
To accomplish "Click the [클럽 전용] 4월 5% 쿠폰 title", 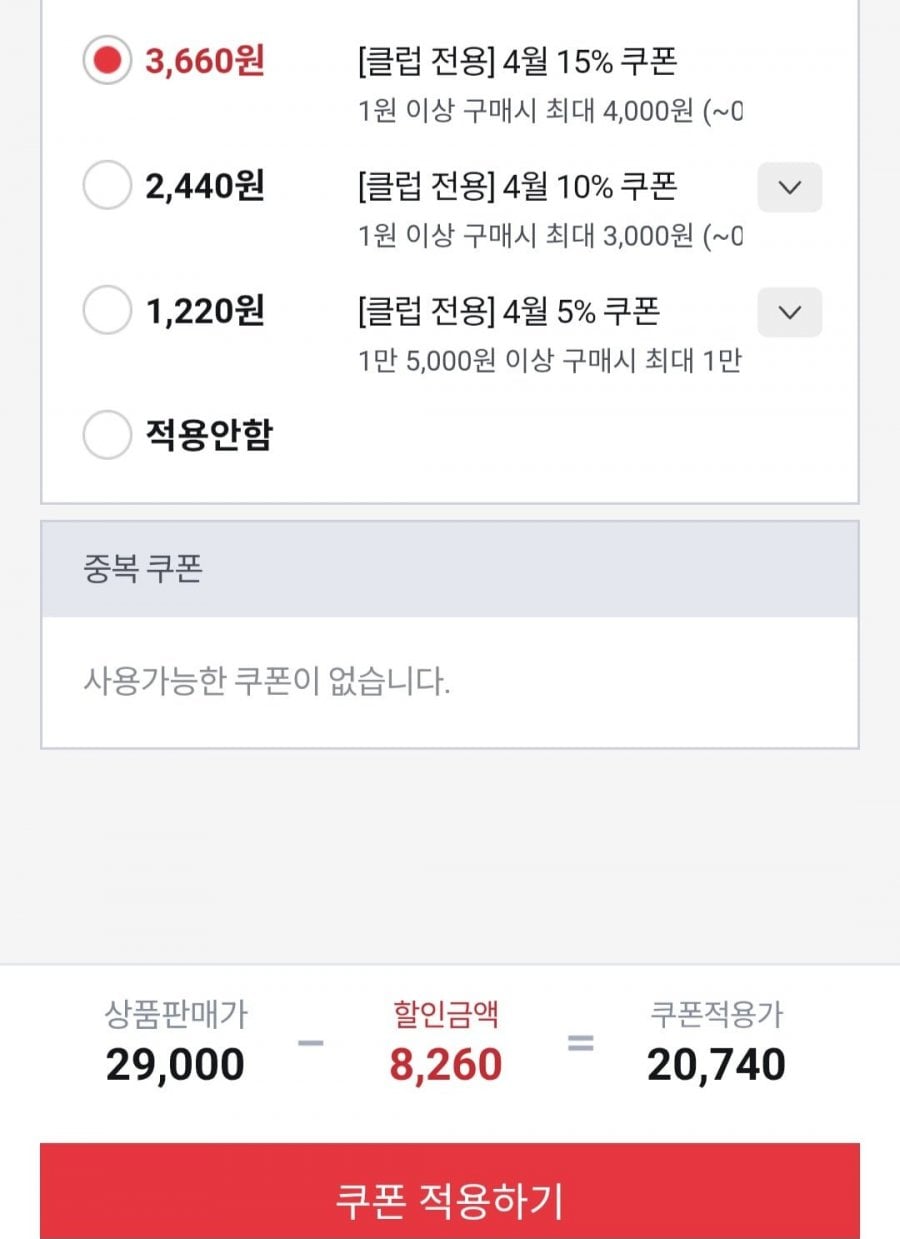I will click(x=508, y=312).
